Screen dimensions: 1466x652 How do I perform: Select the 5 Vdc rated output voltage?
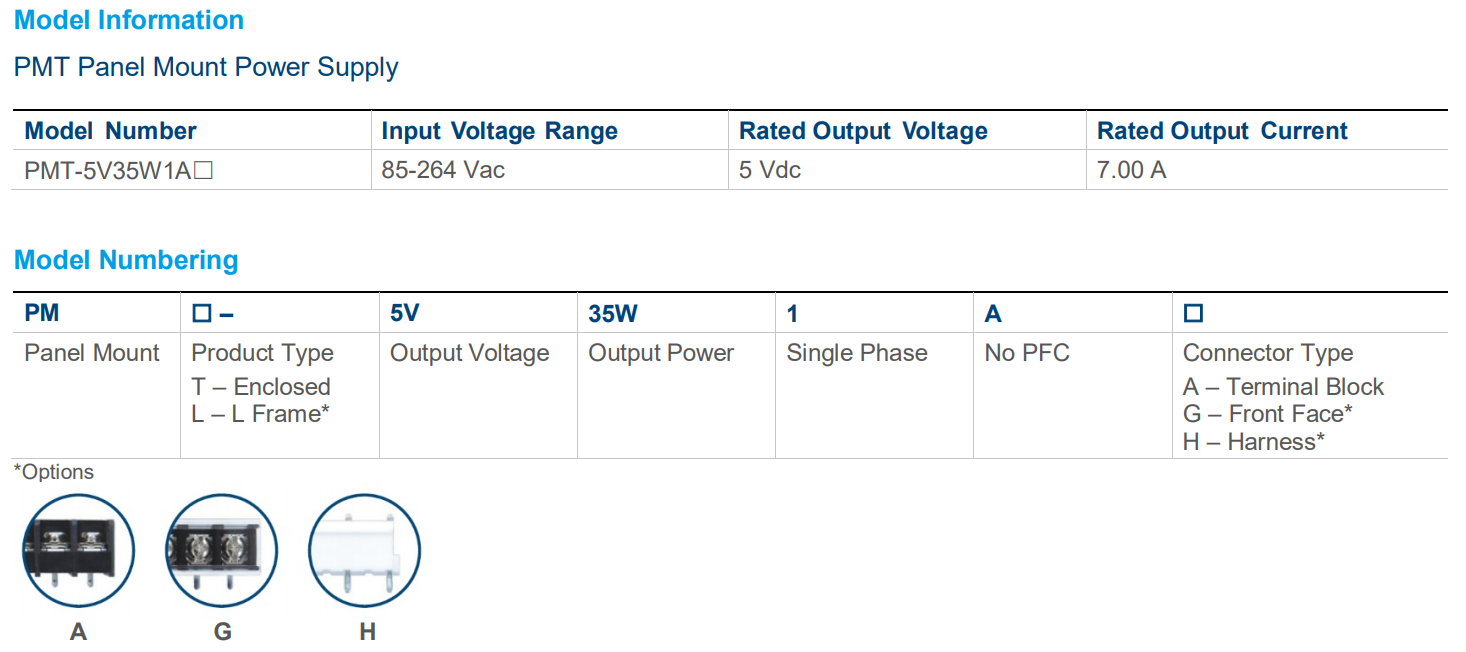tap(770, 170)
